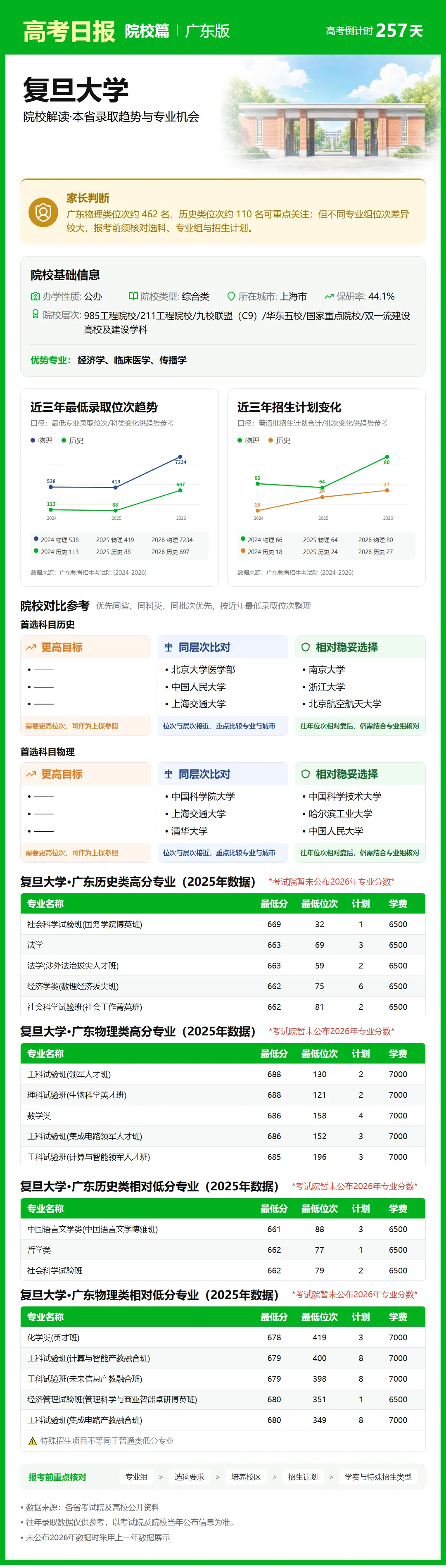
Task: Select the 招生计划 checklist chip
Action: [303, 1477]
